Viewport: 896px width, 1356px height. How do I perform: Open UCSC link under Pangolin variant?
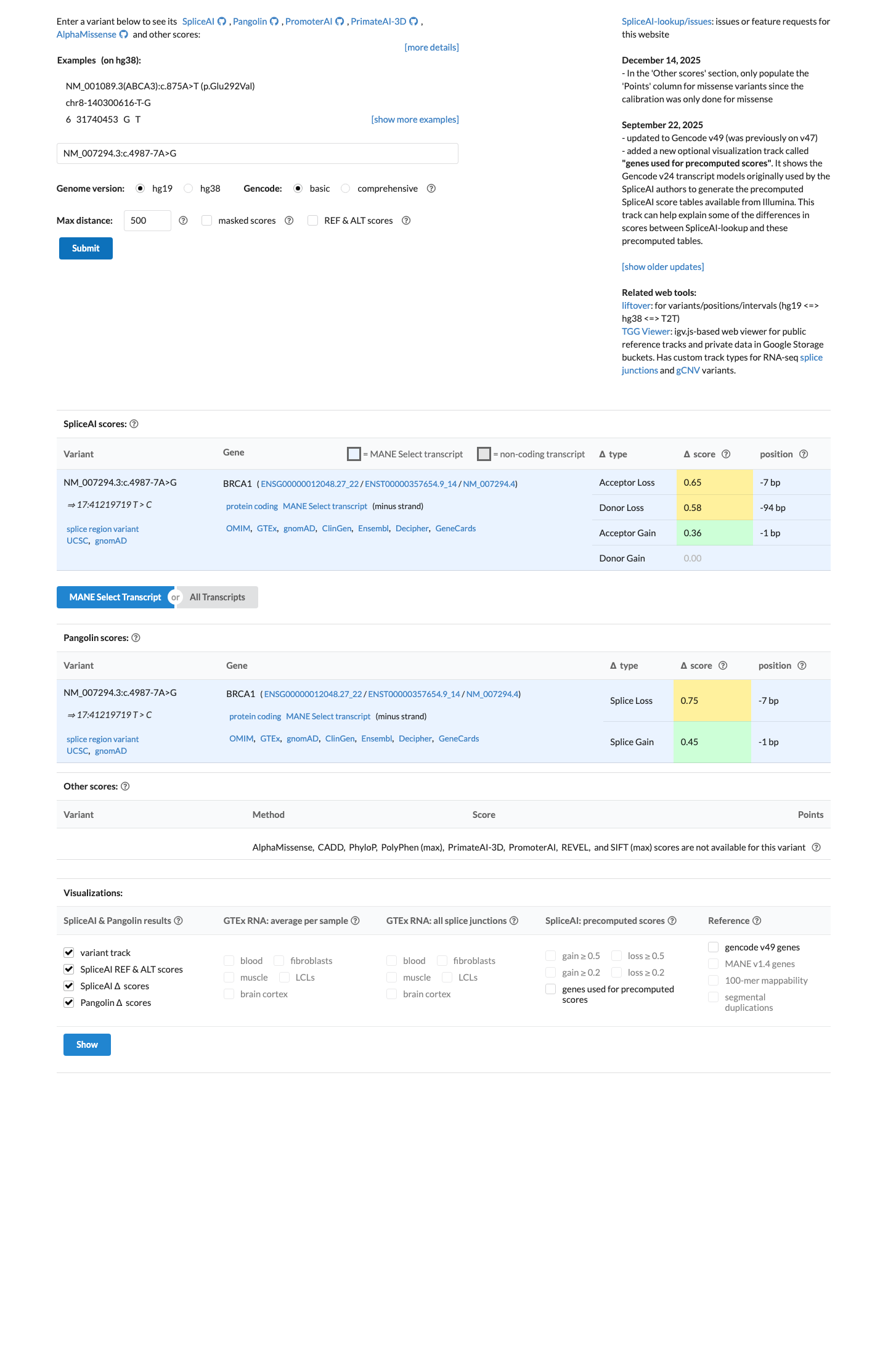pos(78,751)
